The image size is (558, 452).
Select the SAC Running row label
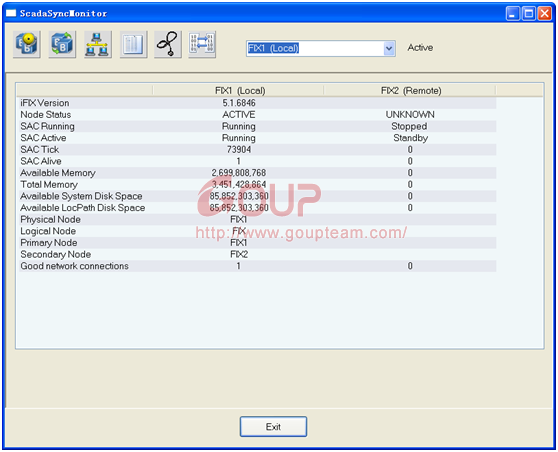pos(47,126)
